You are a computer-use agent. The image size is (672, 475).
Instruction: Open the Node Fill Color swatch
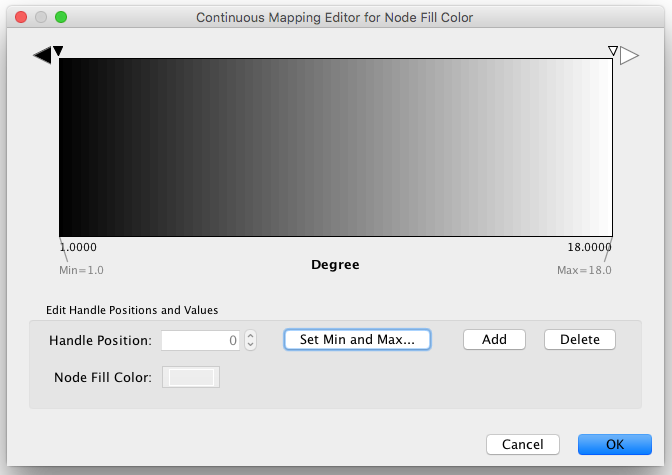(191, 377)
